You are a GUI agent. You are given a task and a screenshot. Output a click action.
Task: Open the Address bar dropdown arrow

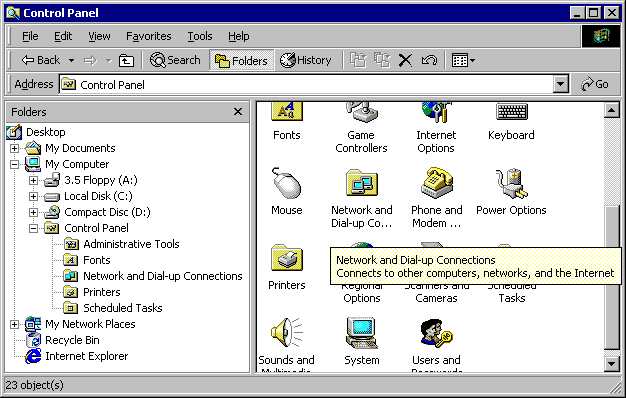(x=561, y=84)
